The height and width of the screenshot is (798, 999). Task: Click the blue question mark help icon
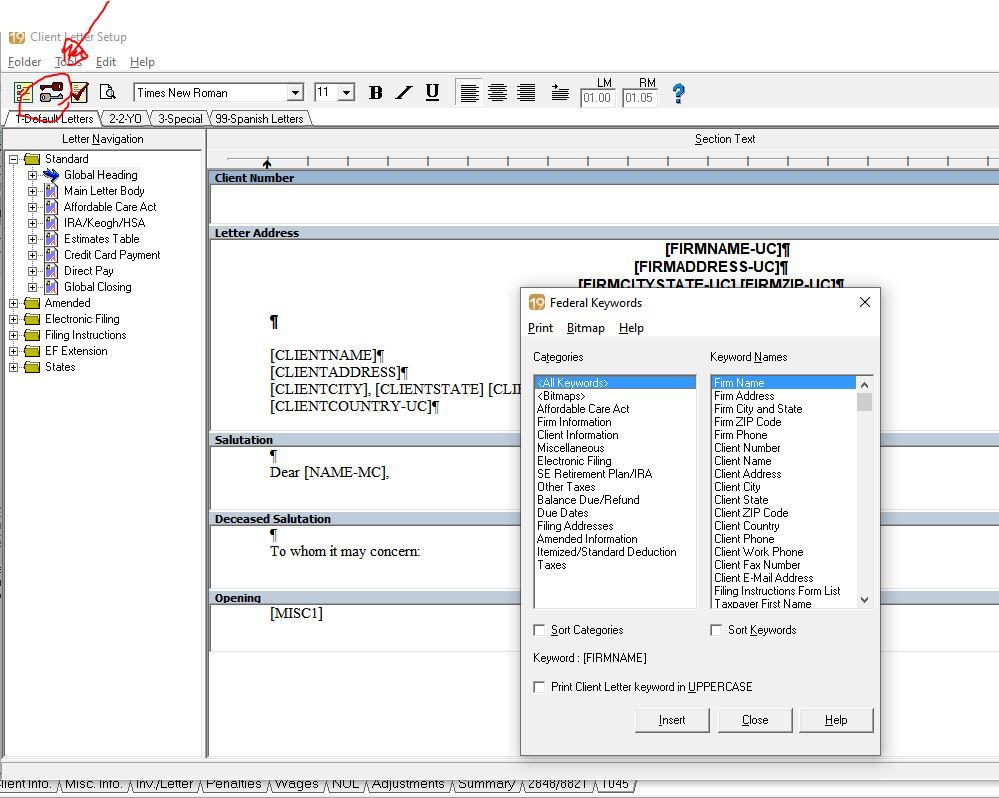pos(678,93)
